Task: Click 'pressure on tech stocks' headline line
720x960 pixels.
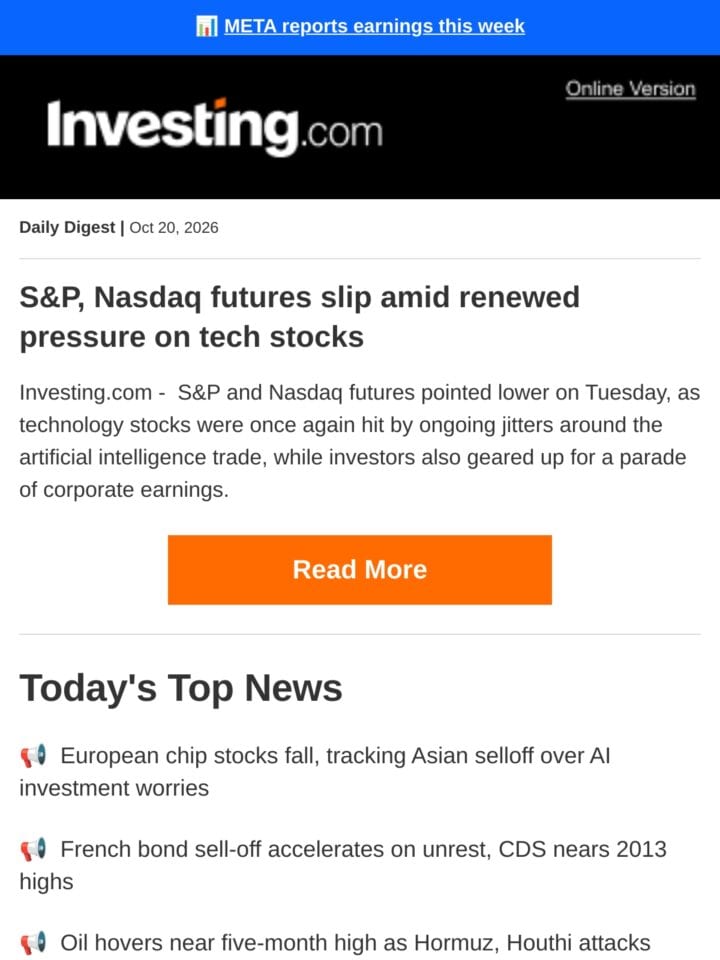Action: pos(192,337)
